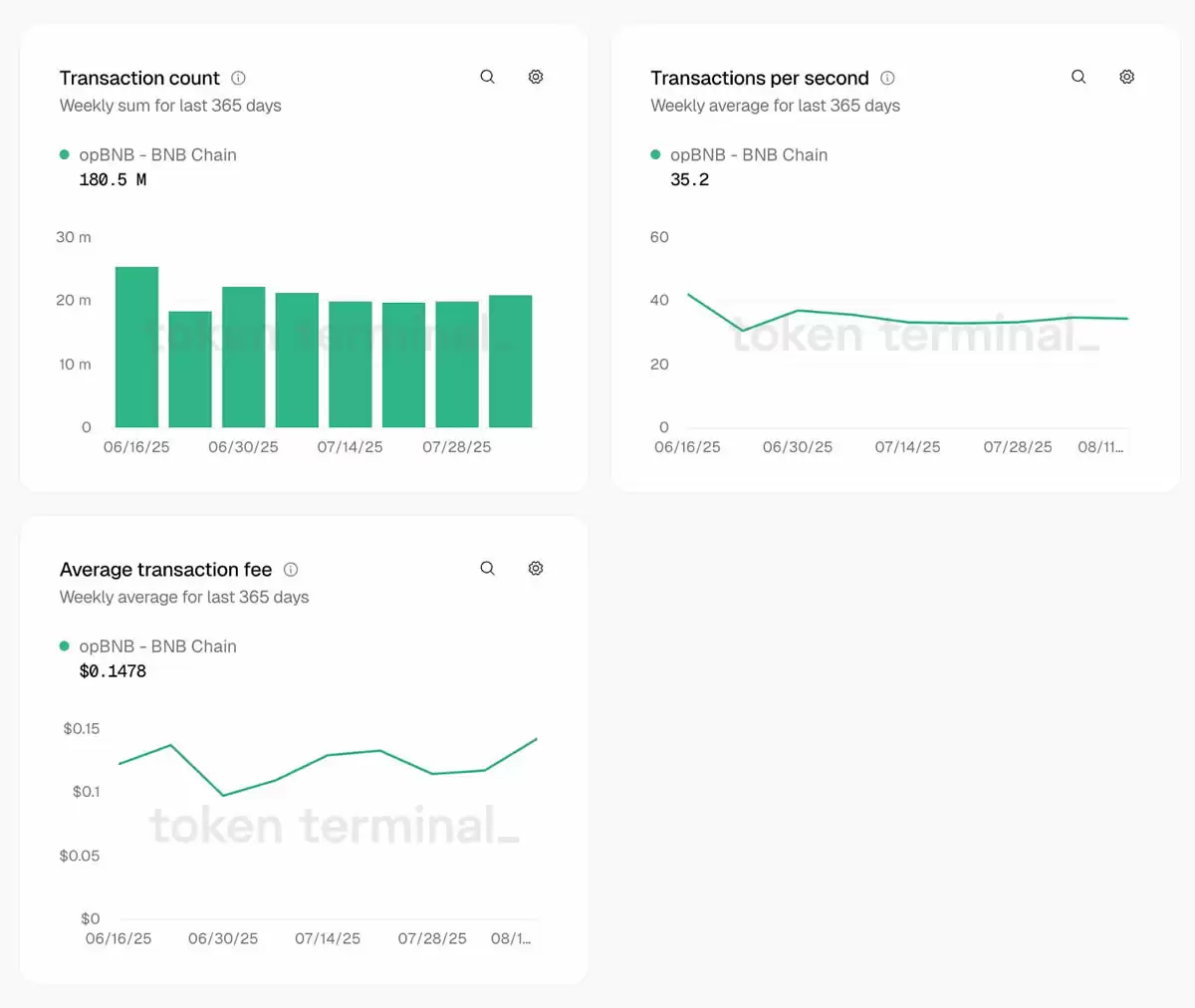
Task: Open settings gear on Average transaction fee card
Action: [x=536, y=569]
